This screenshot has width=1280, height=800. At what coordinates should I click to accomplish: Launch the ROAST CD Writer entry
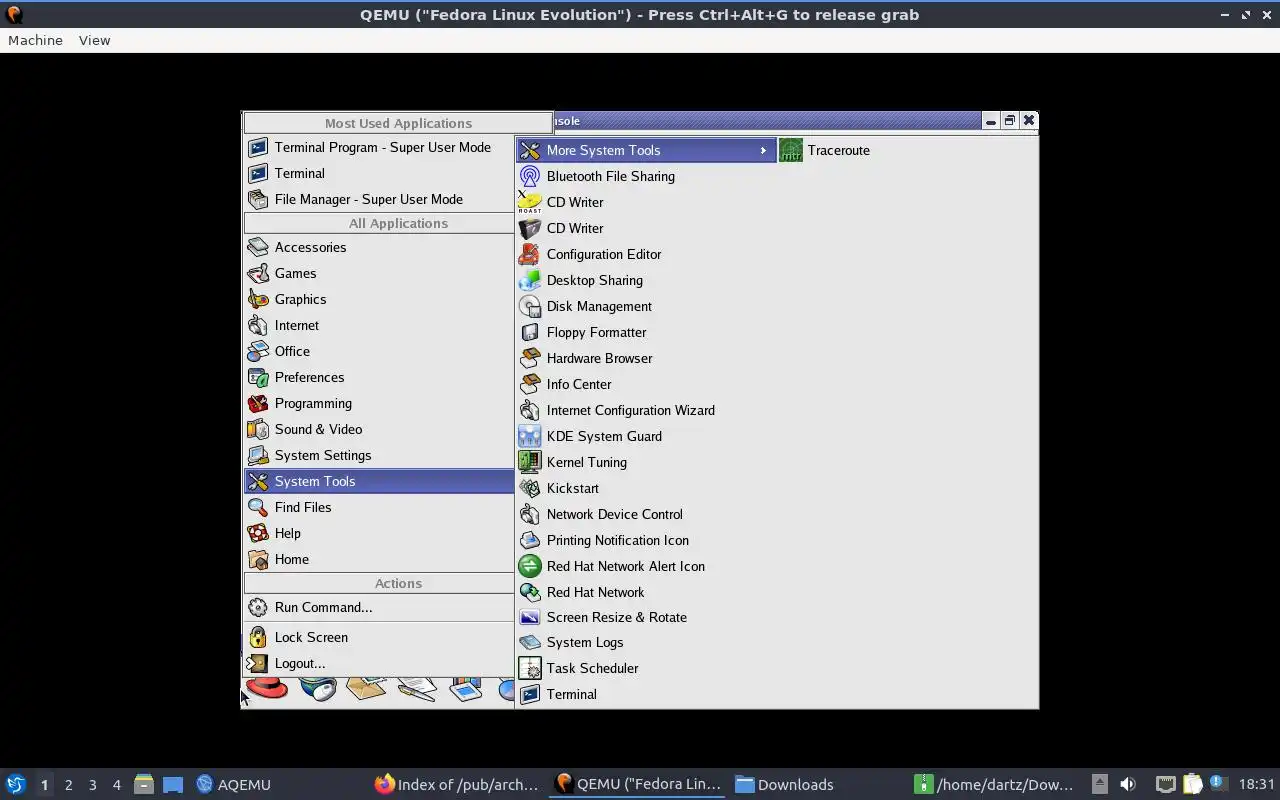(x=646, y=202)
